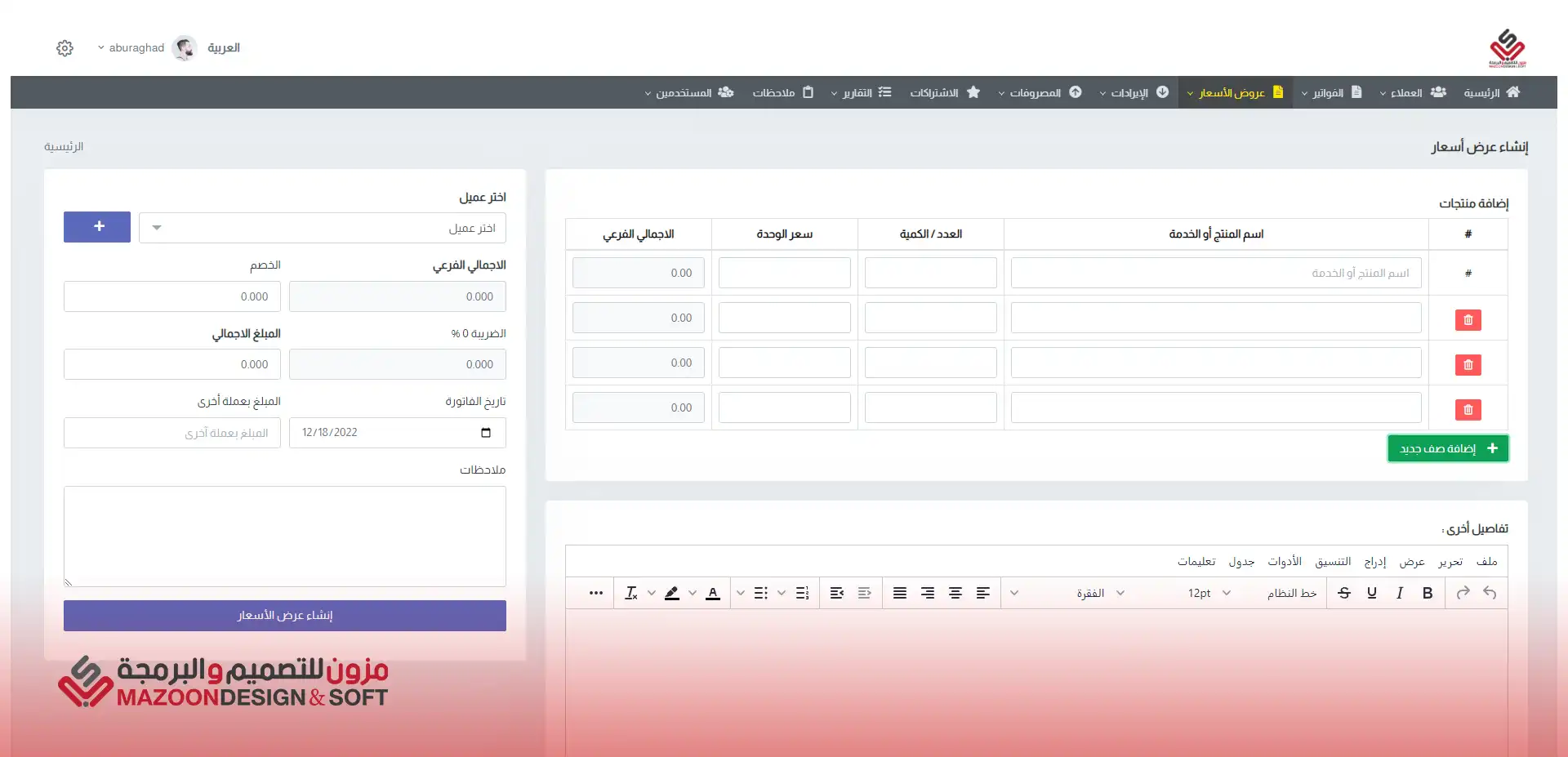Screen dimensions: 1568x757
Task: Toggle underline formatting in the editor
Action: tap(1371, 593)
